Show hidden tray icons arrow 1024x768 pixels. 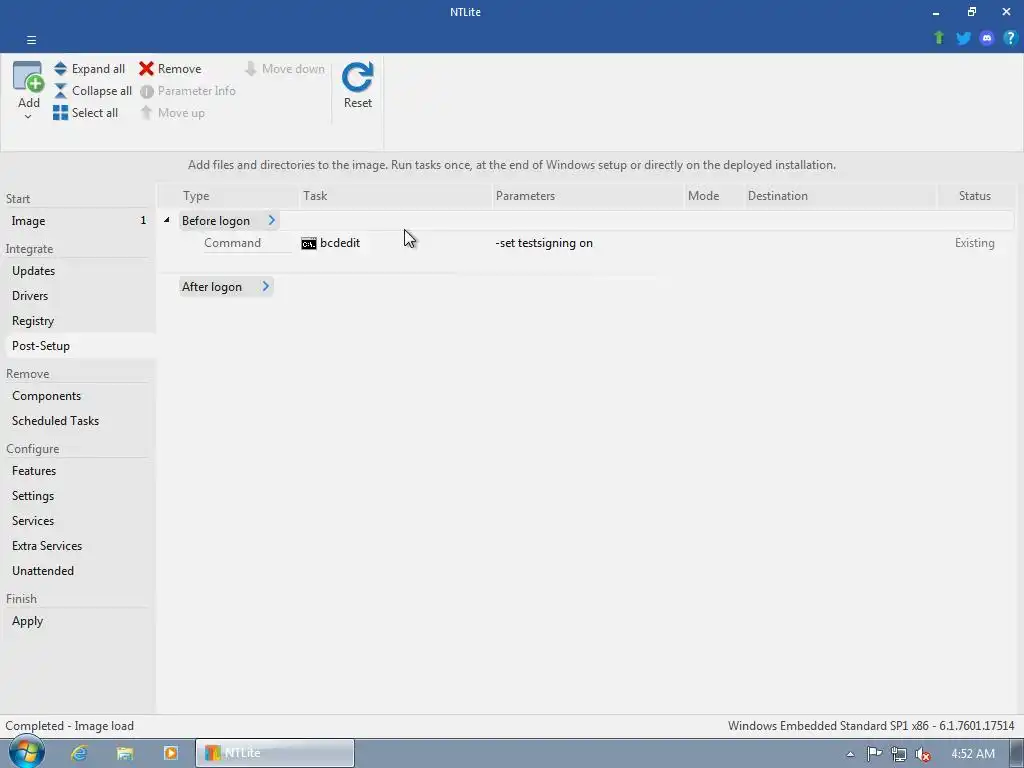pyautogui.click(x=850, y=754)
